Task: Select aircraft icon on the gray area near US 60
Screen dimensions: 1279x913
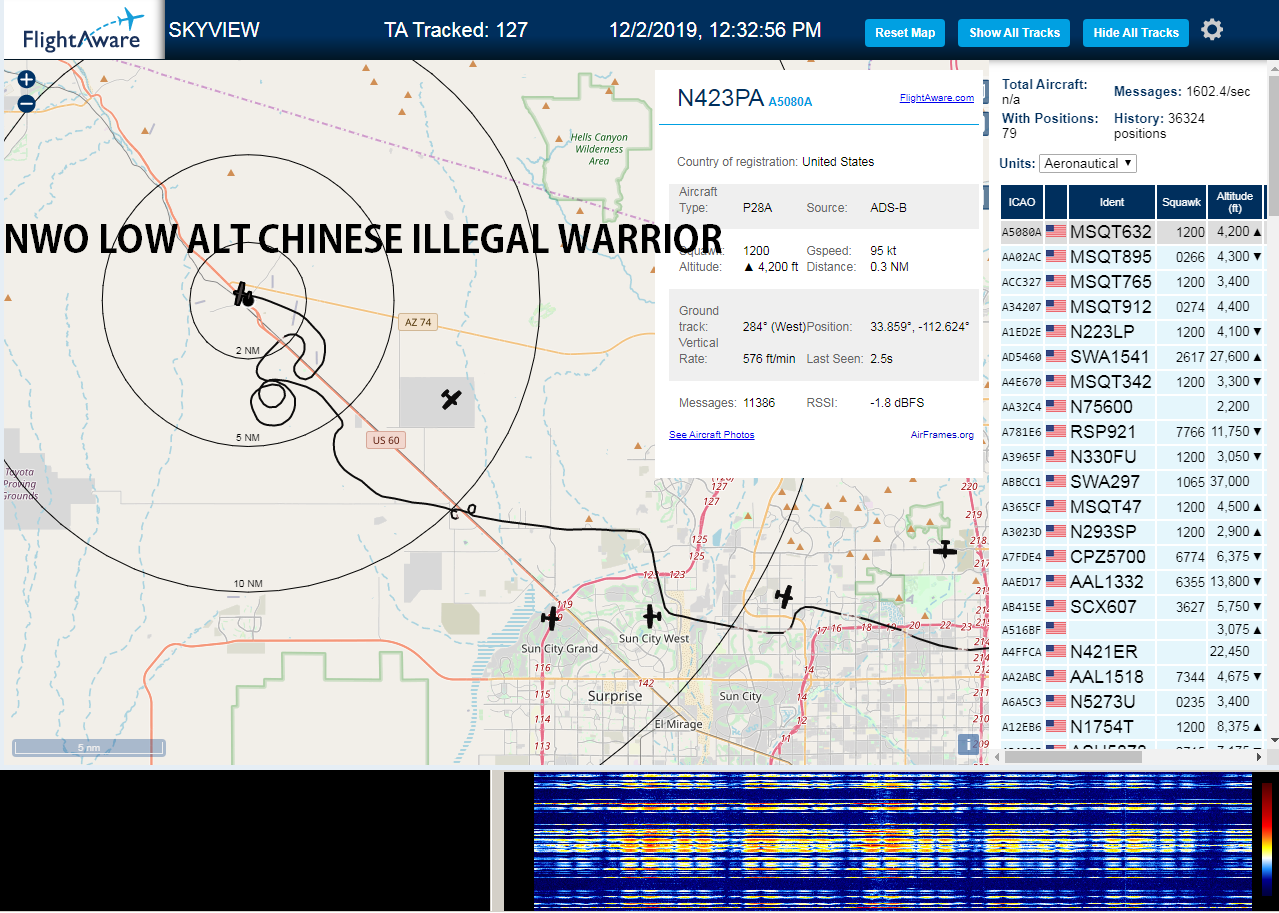Action: (452, 399)
